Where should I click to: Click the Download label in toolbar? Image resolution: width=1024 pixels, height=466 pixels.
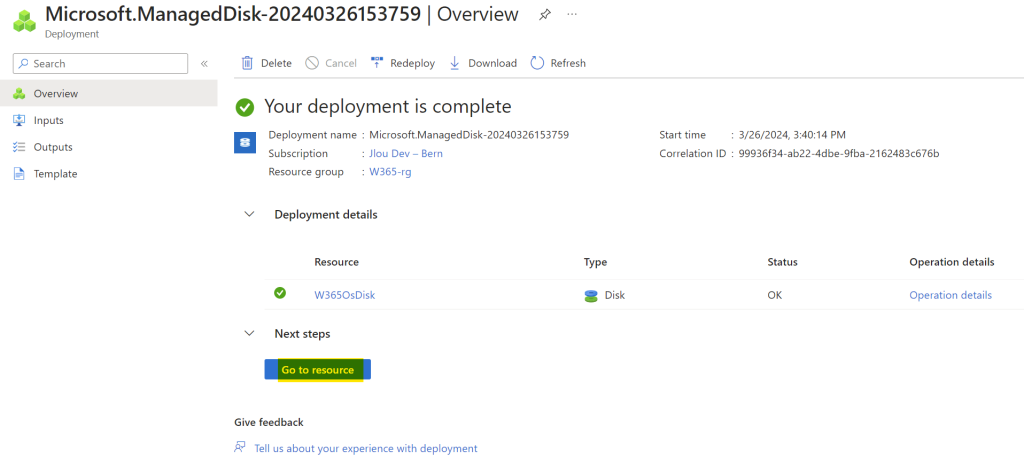tap(492, 63)
